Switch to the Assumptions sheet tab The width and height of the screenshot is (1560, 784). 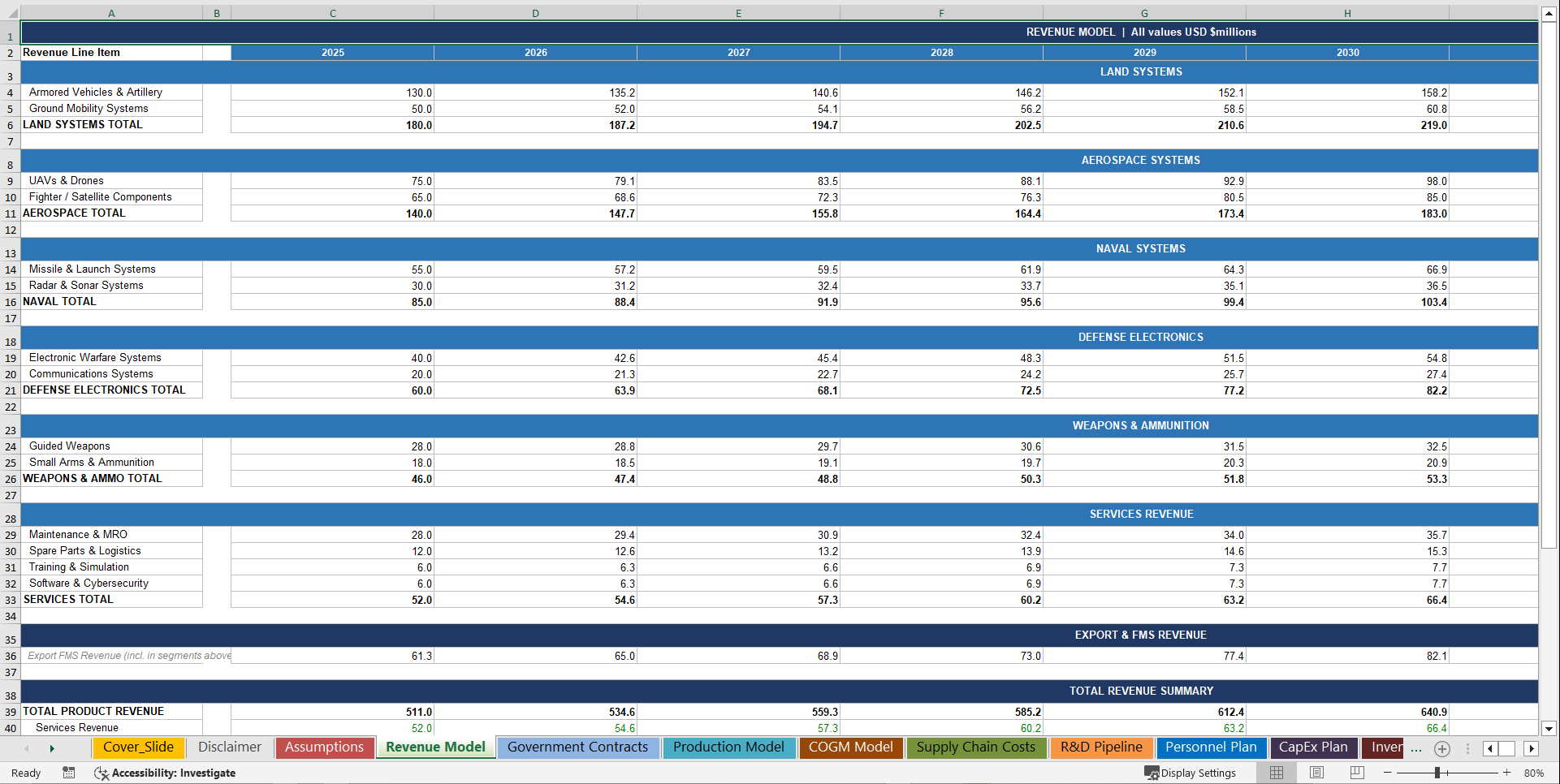click(324, 747)
